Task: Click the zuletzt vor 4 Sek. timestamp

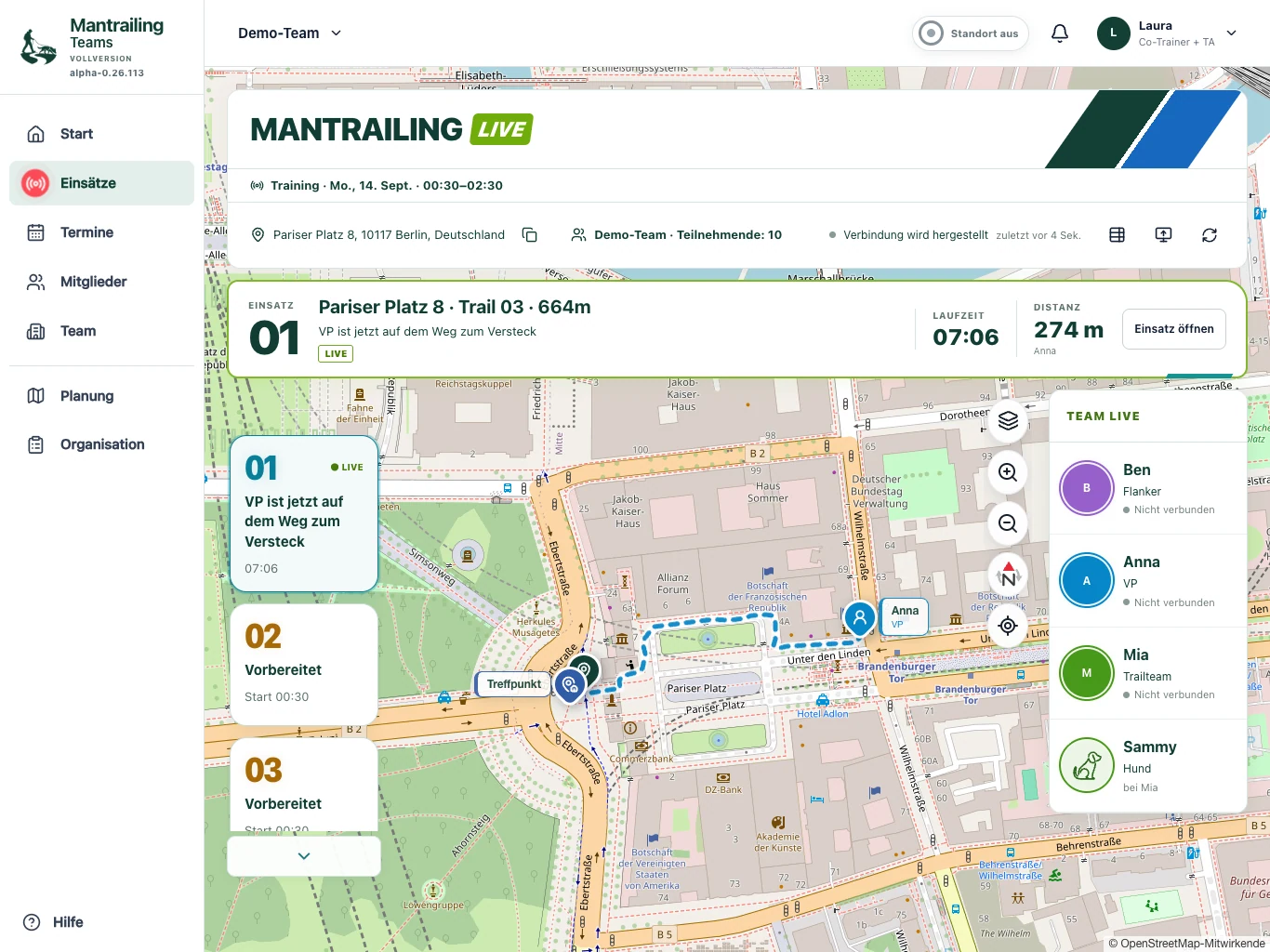Action: (x=1038, y=235)
